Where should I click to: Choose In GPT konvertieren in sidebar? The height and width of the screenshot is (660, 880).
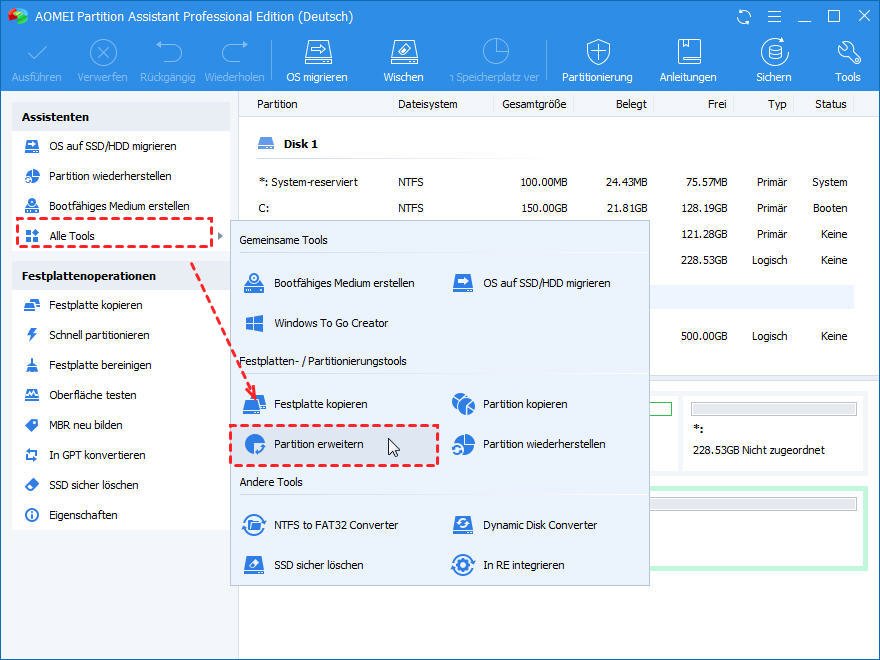coord(97,455)
